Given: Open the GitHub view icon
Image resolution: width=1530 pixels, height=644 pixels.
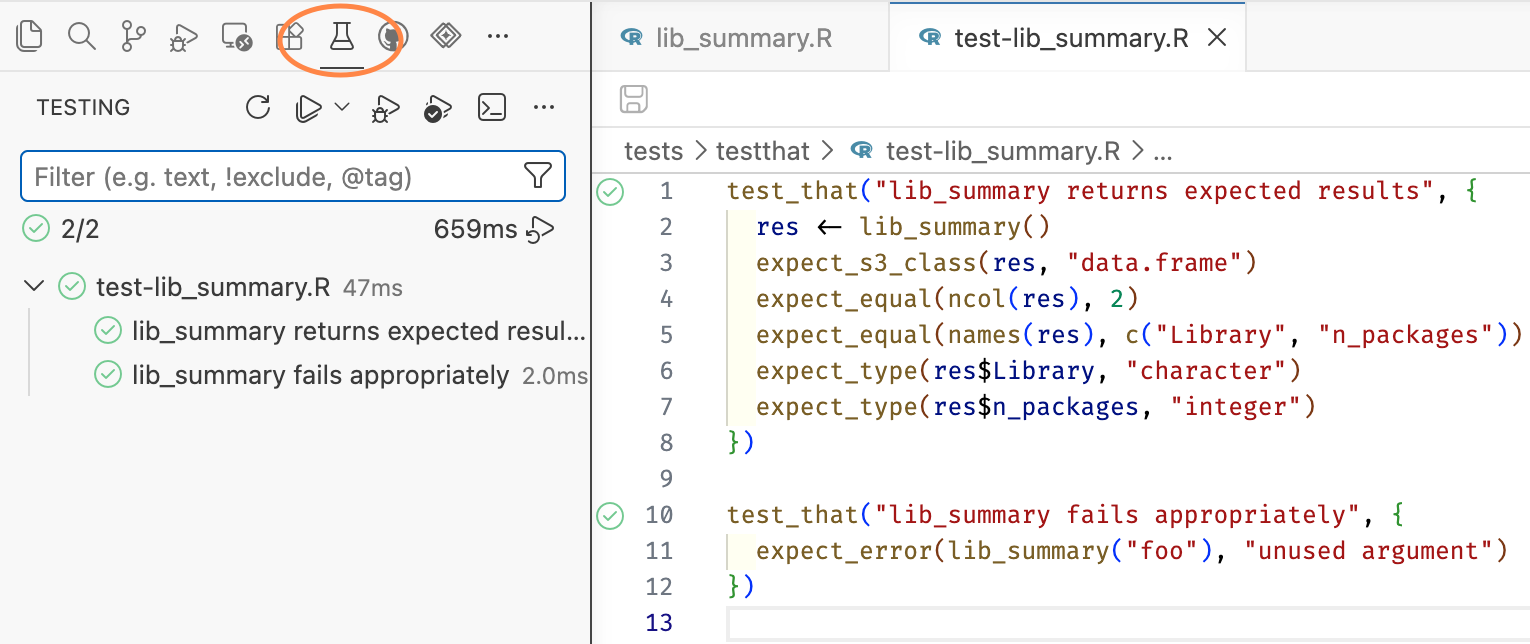Looking at the screenshot, I should click(x=393, y=38).
